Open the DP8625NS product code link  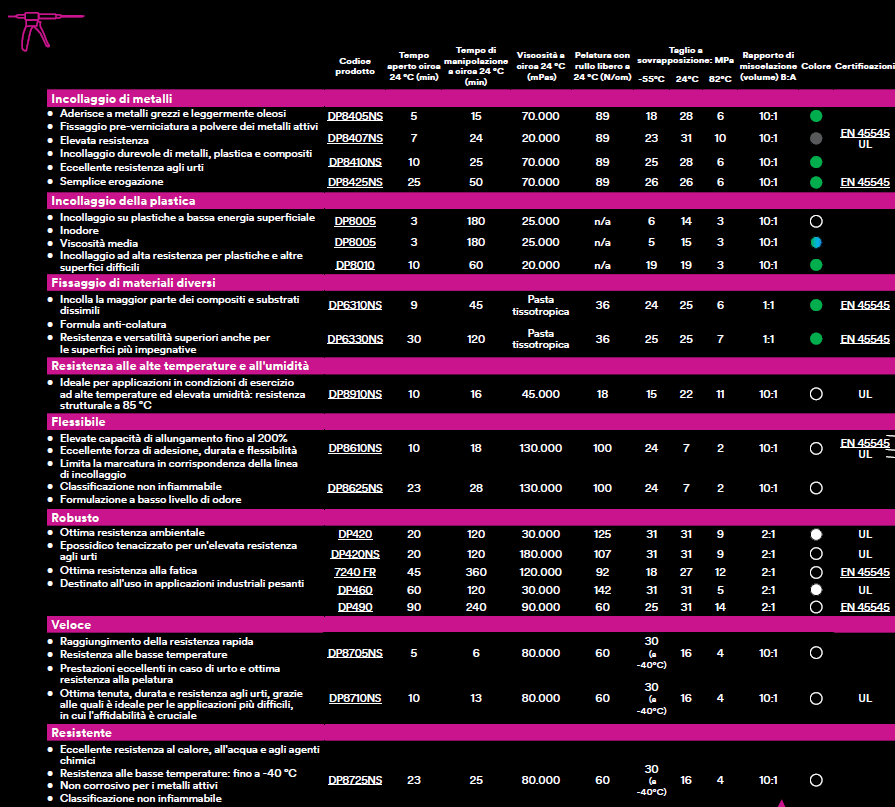coord(355,488)
